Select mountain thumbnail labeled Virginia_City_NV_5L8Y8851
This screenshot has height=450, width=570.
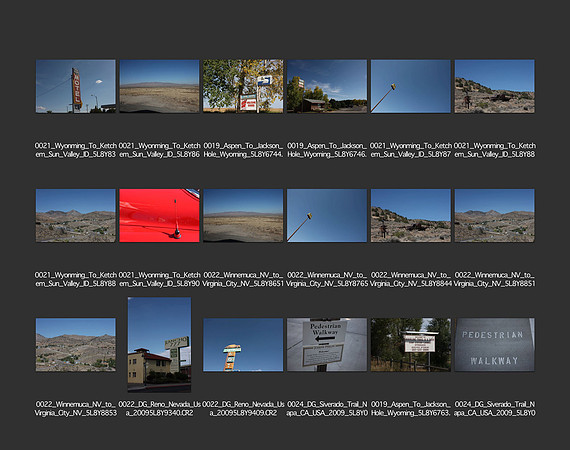pos(494,215)
